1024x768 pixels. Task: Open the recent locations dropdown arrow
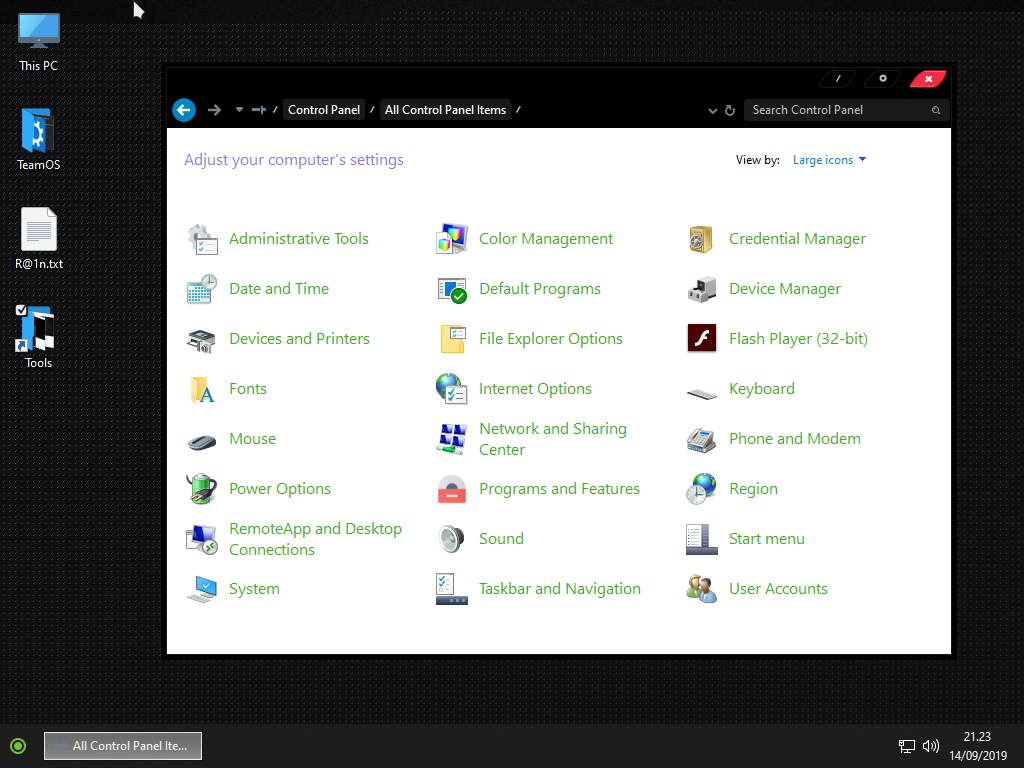click(240, 110)
